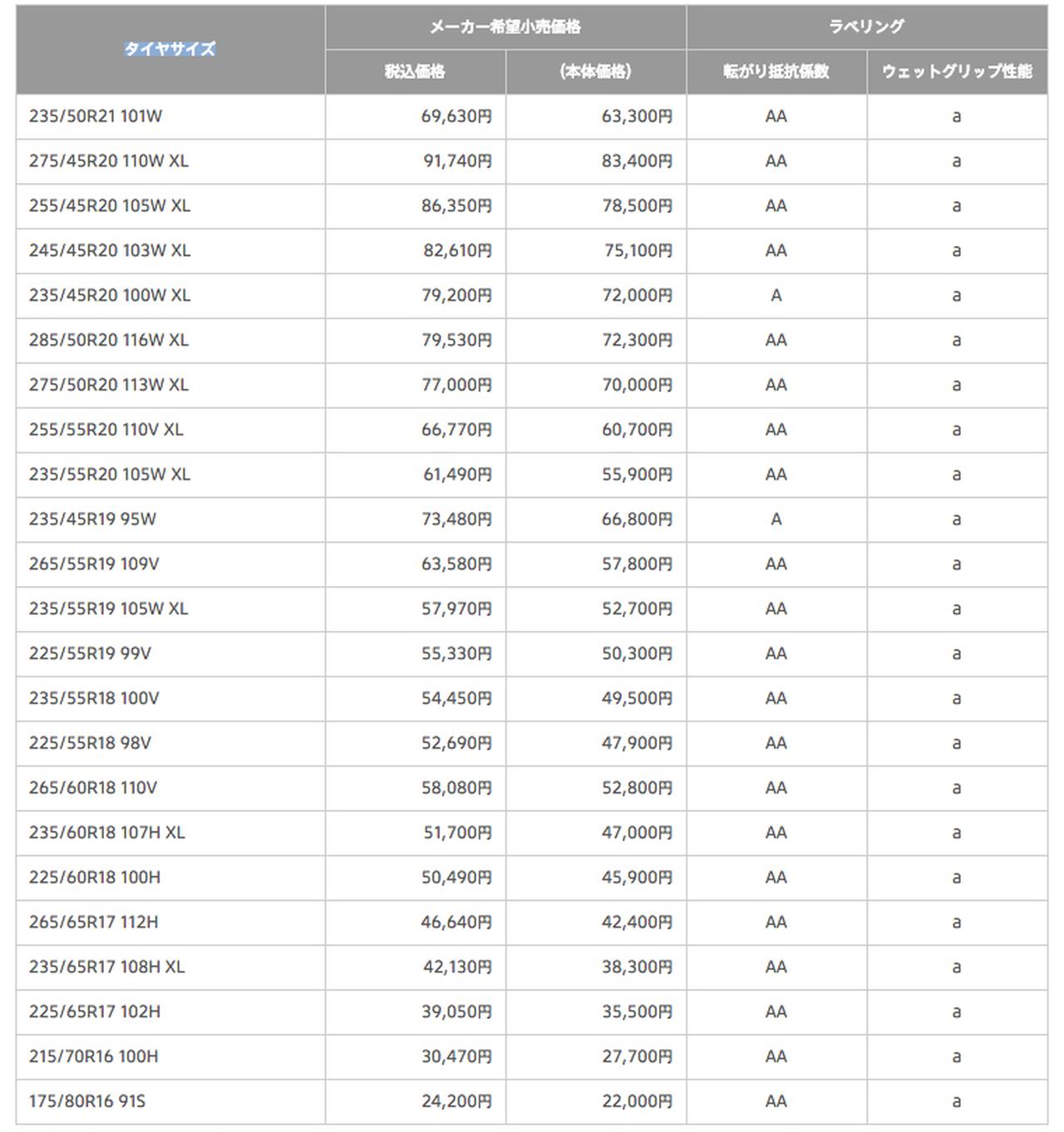1064x1132 pixels.
Task: Select tire size 255/45R20 105W XL
Action: pos(110,206)
